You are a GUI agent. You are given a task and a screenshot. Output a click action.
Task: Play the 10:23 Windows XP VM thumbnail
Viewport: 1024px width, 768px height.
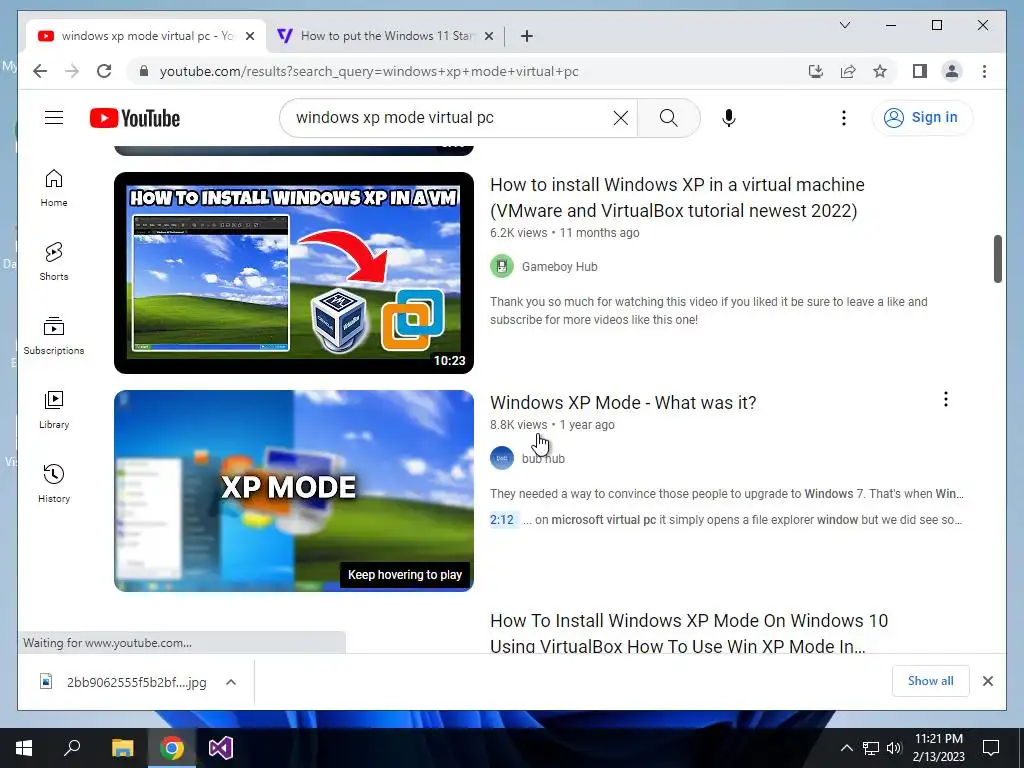click(x=294, y=273)
